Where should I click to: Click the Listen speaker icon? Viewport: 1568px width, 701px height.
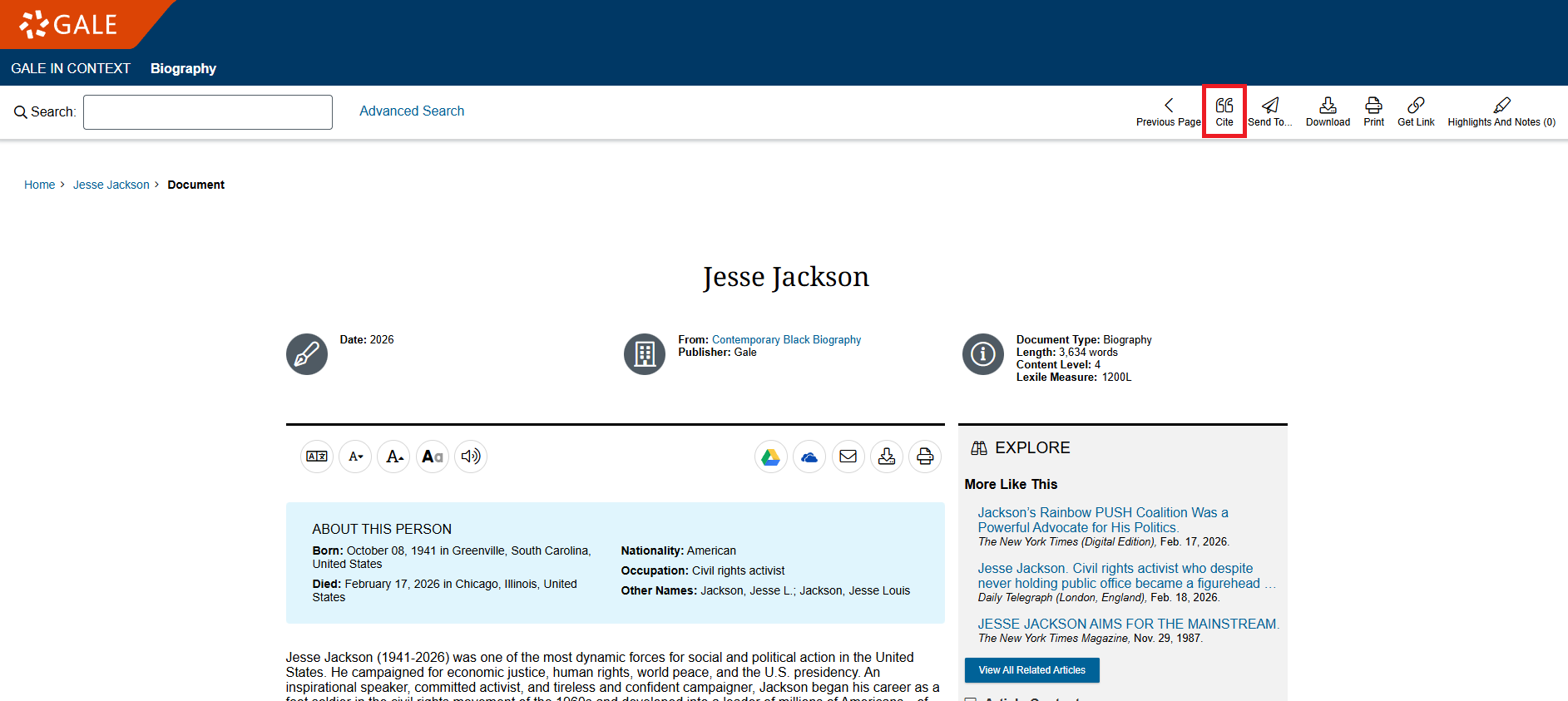coord(471,457)
